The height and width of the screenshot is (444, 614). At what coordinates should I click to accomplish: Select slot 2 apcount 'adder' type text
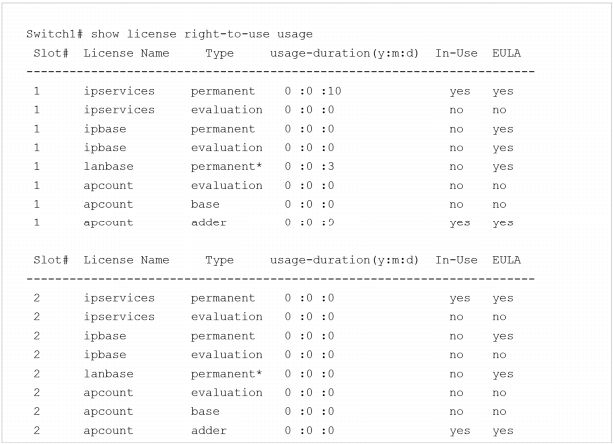click(209, 430)
